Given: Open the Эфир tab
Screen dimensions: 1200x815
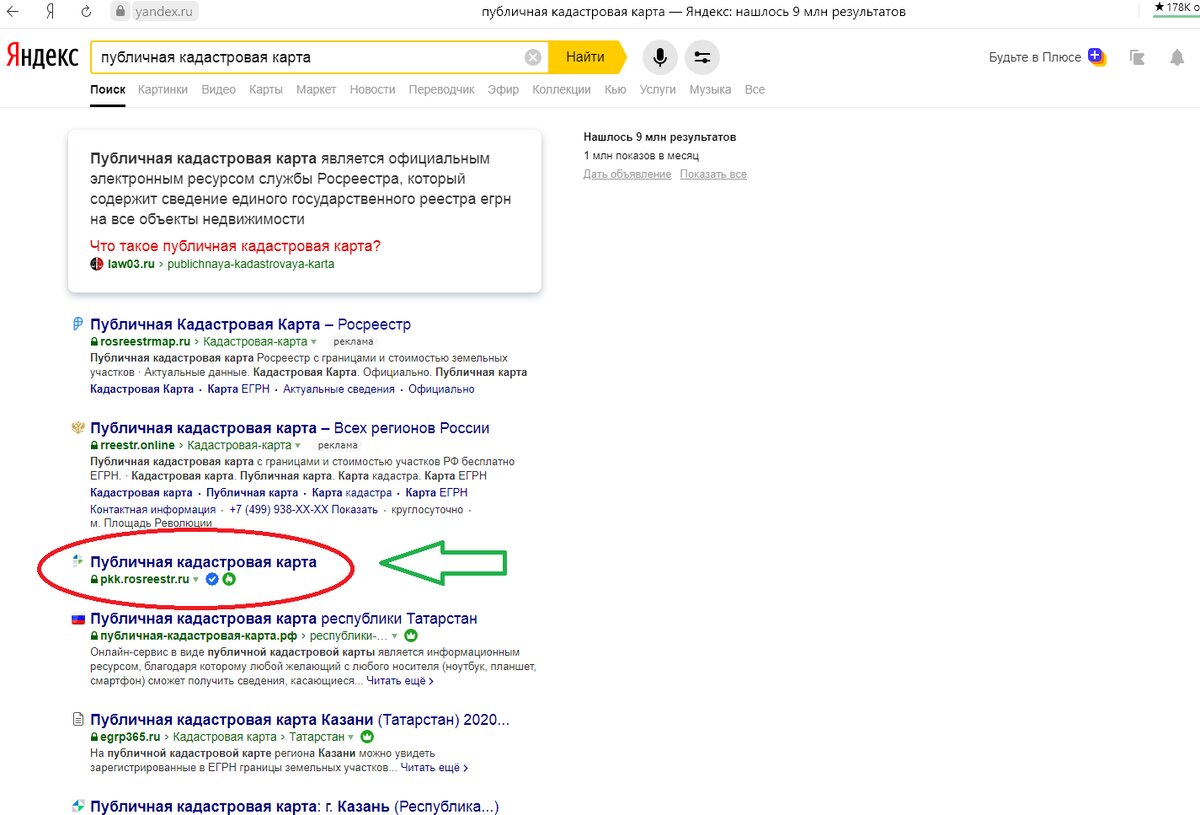Looking at the screenshot, I should pyautogui.click(x=503, y=89).
